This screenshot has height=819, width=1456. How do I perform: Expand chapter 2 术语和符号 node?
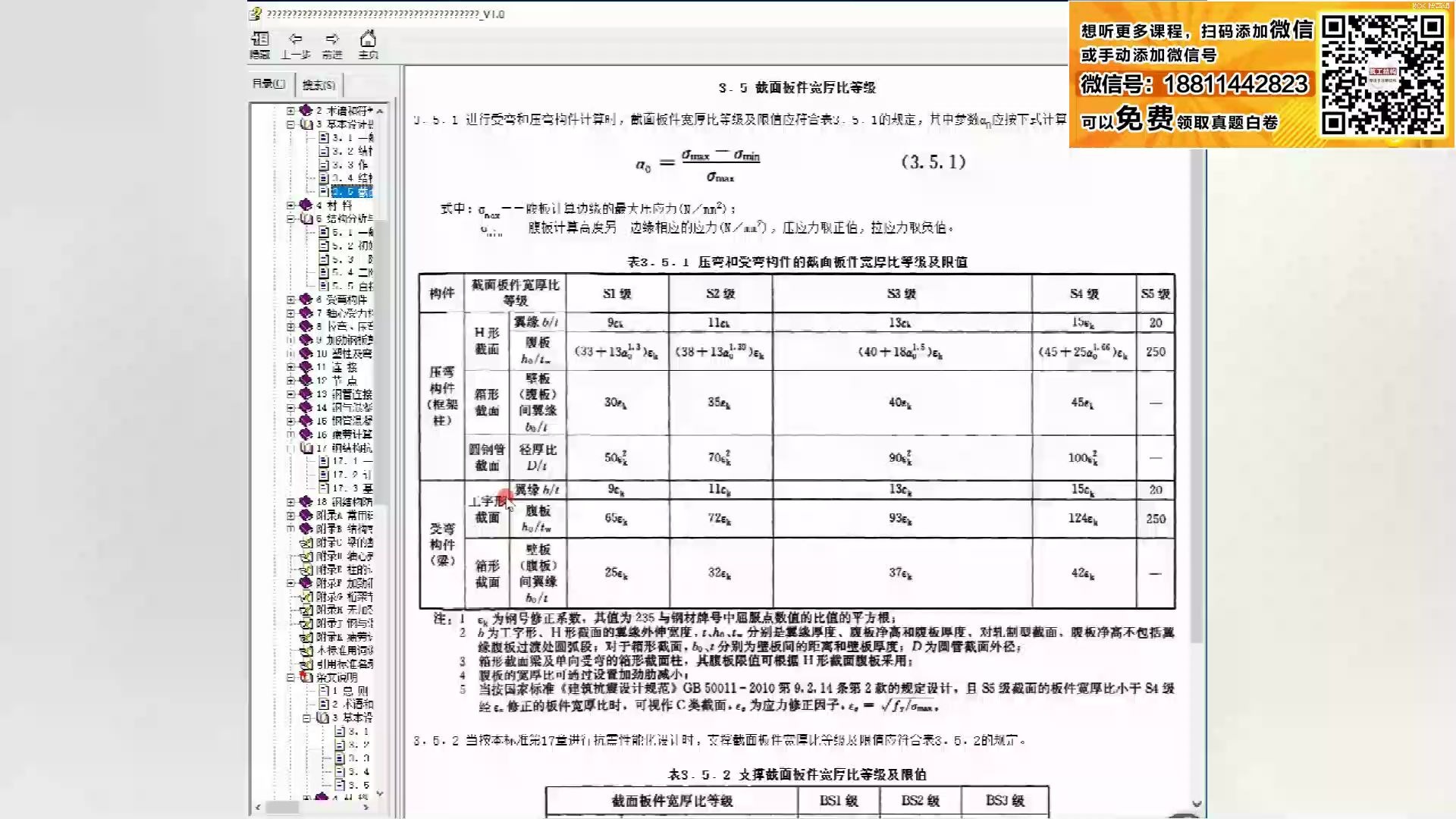coord(290,111)
